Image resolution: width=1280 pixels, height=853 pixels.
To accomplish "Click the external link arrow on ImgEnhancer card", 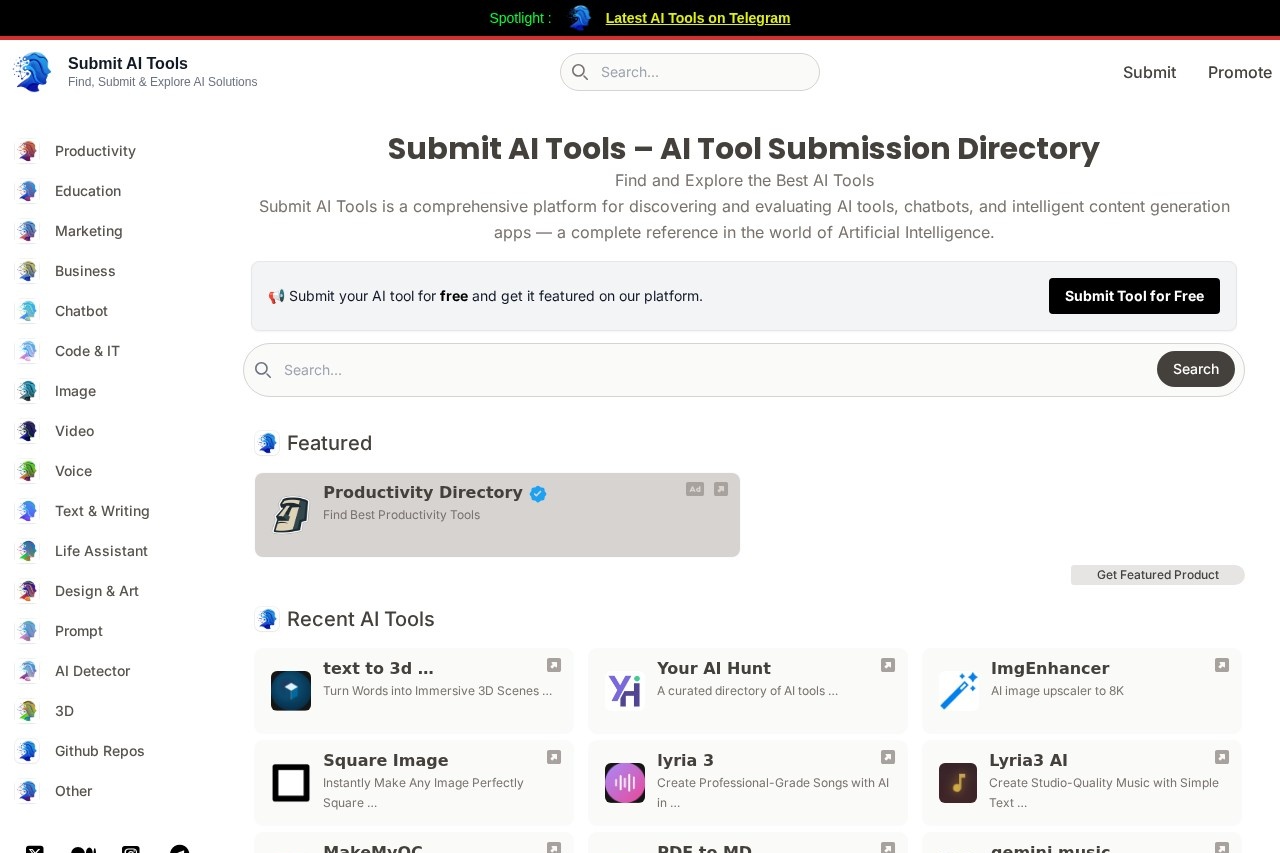I will (x=1221, y=664).
